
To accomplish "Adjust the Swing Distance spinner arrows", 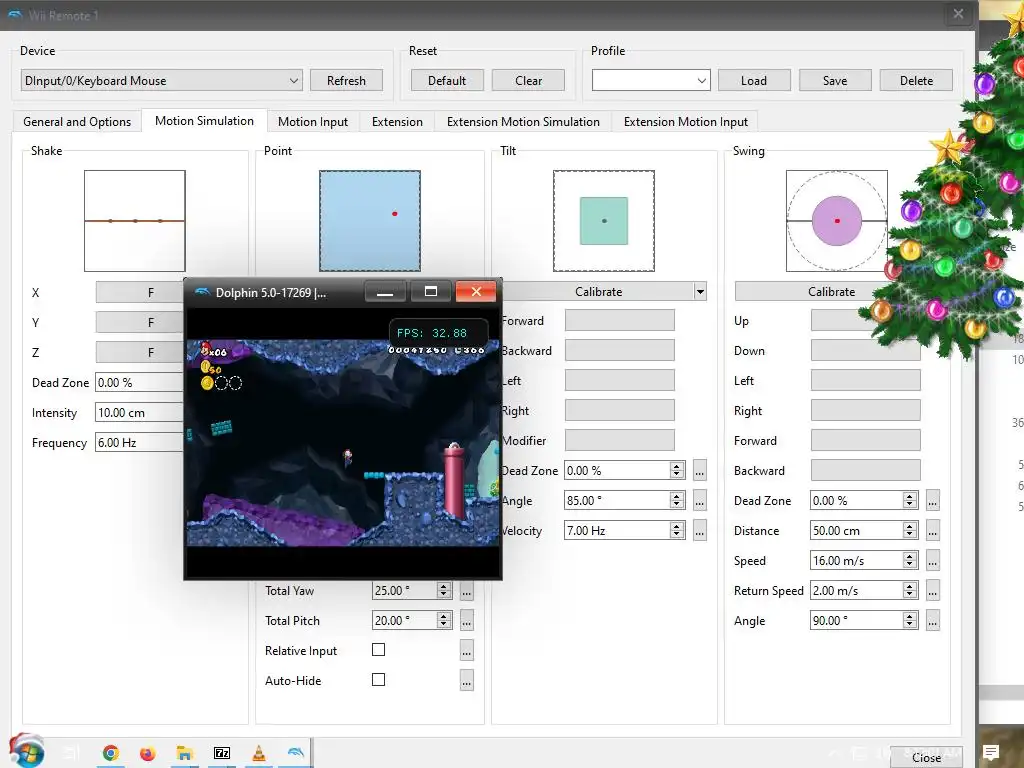I will (910, 530).
